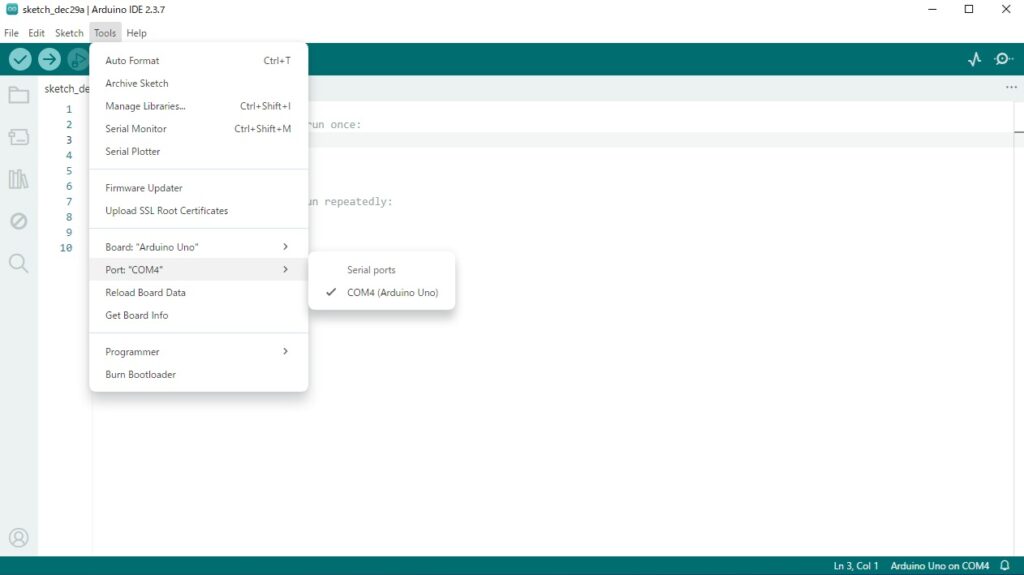Choose Manage Libraries from Tools menu
Viewport: 1024px width, 575px height.
[146, 106]
